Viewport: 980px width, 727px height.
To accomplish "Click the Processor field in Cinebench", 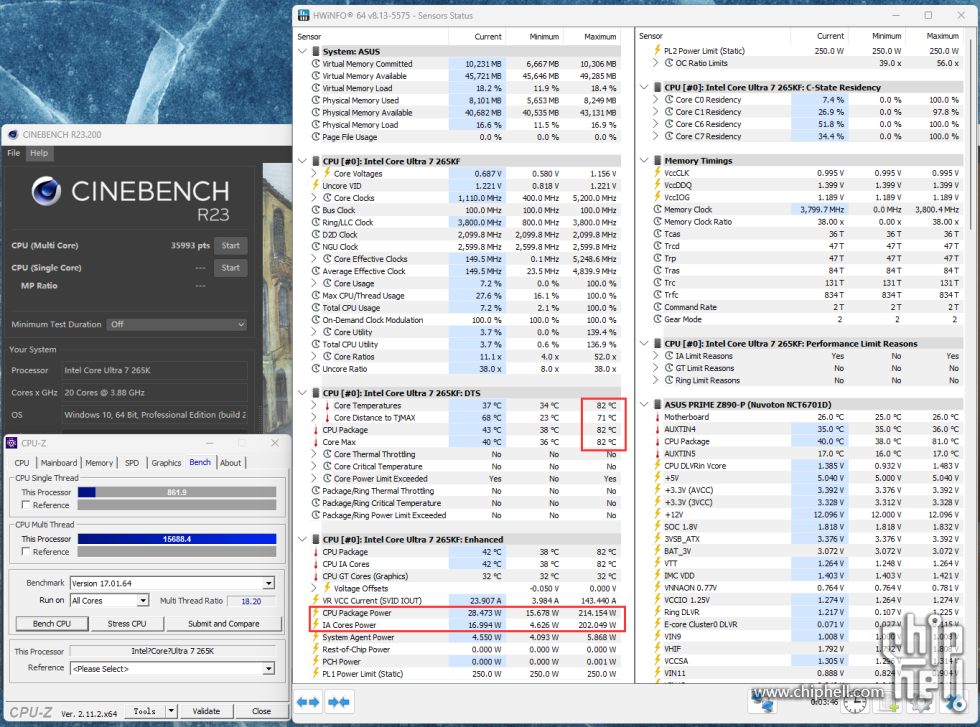I will pyautogui.click(x=155, y=370).
